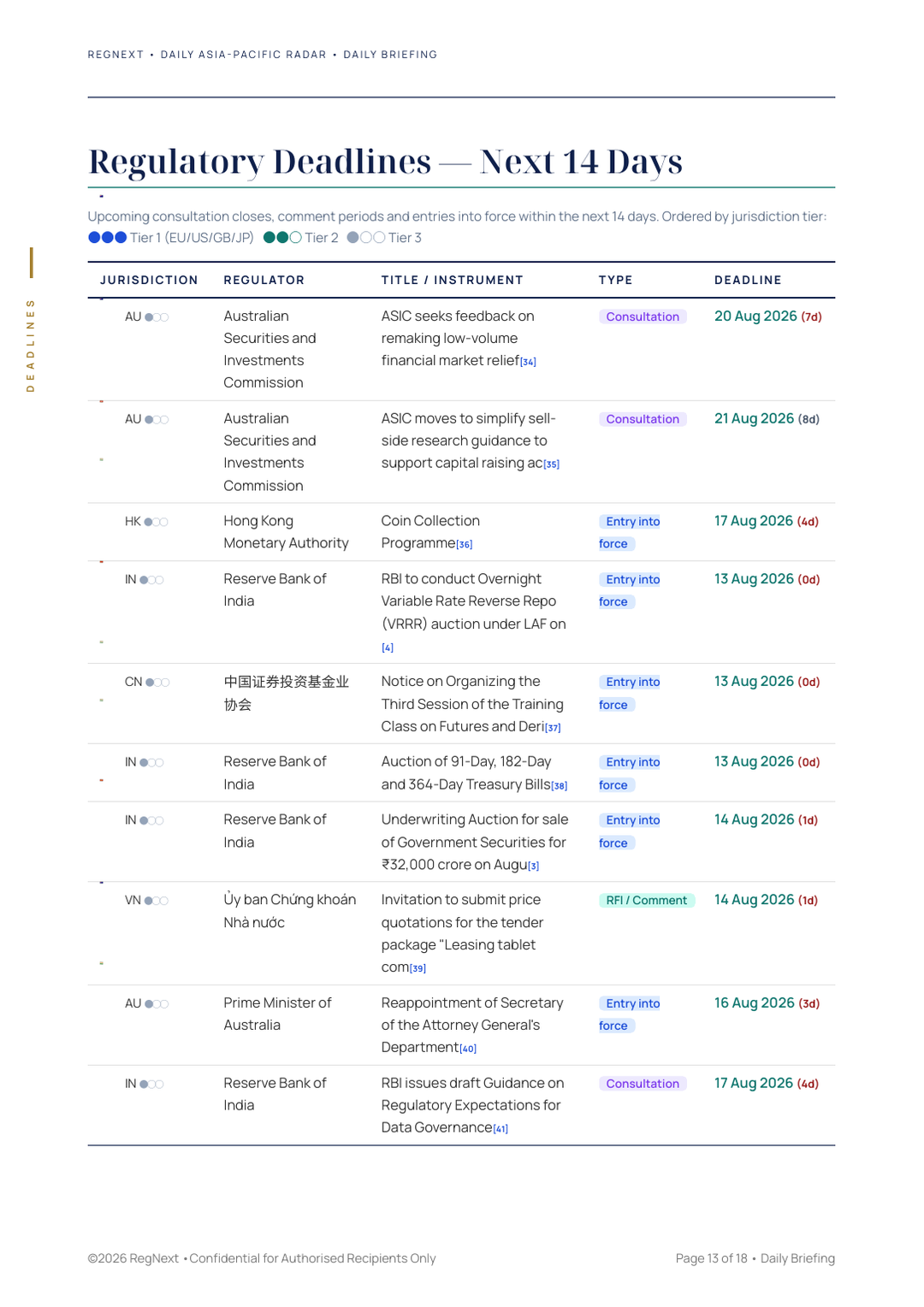Click the vertical DEADLINES side label
Image resolution: width=924 pixels, height=1307 pixels.
(x=31, y=346)
